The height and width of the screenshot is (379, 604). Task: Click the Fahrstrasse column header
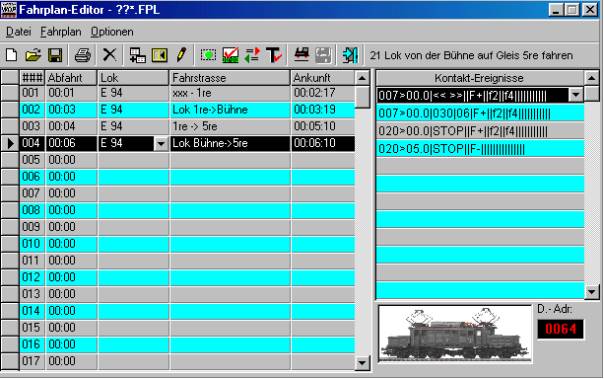tap(230, 78)
